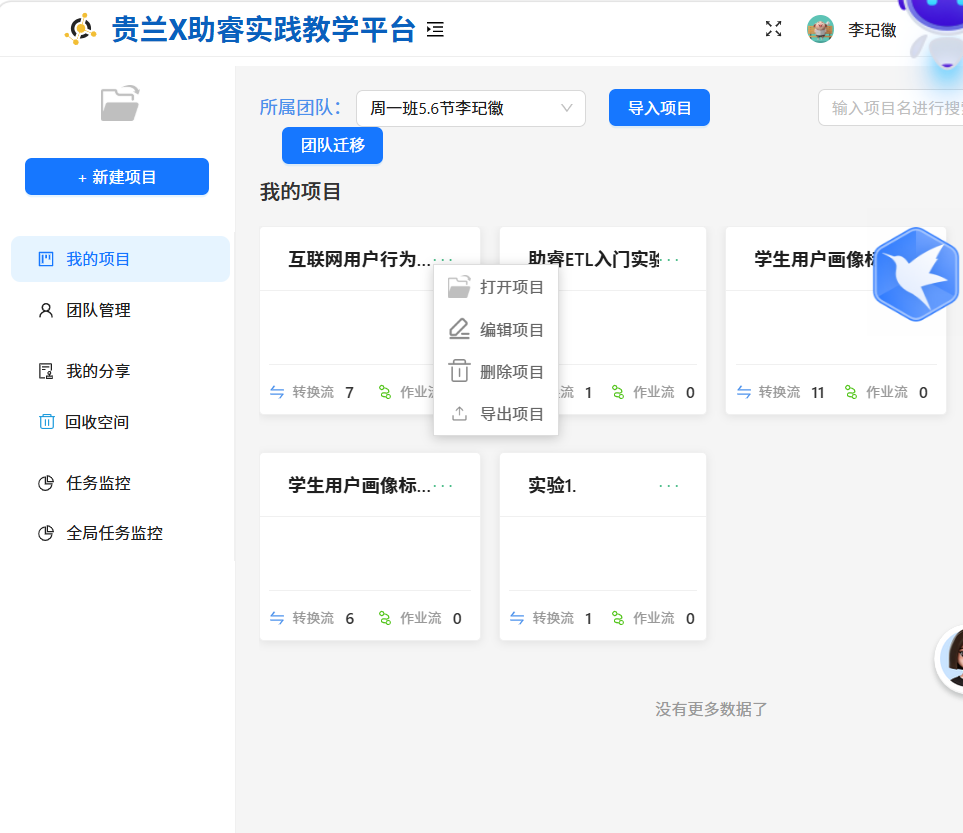Click the 编辑项目 pencil icon in the context menu
Image resolution: width=963 pixels, height=833 pixels.
pyautogui.click(x=459, y=329)
